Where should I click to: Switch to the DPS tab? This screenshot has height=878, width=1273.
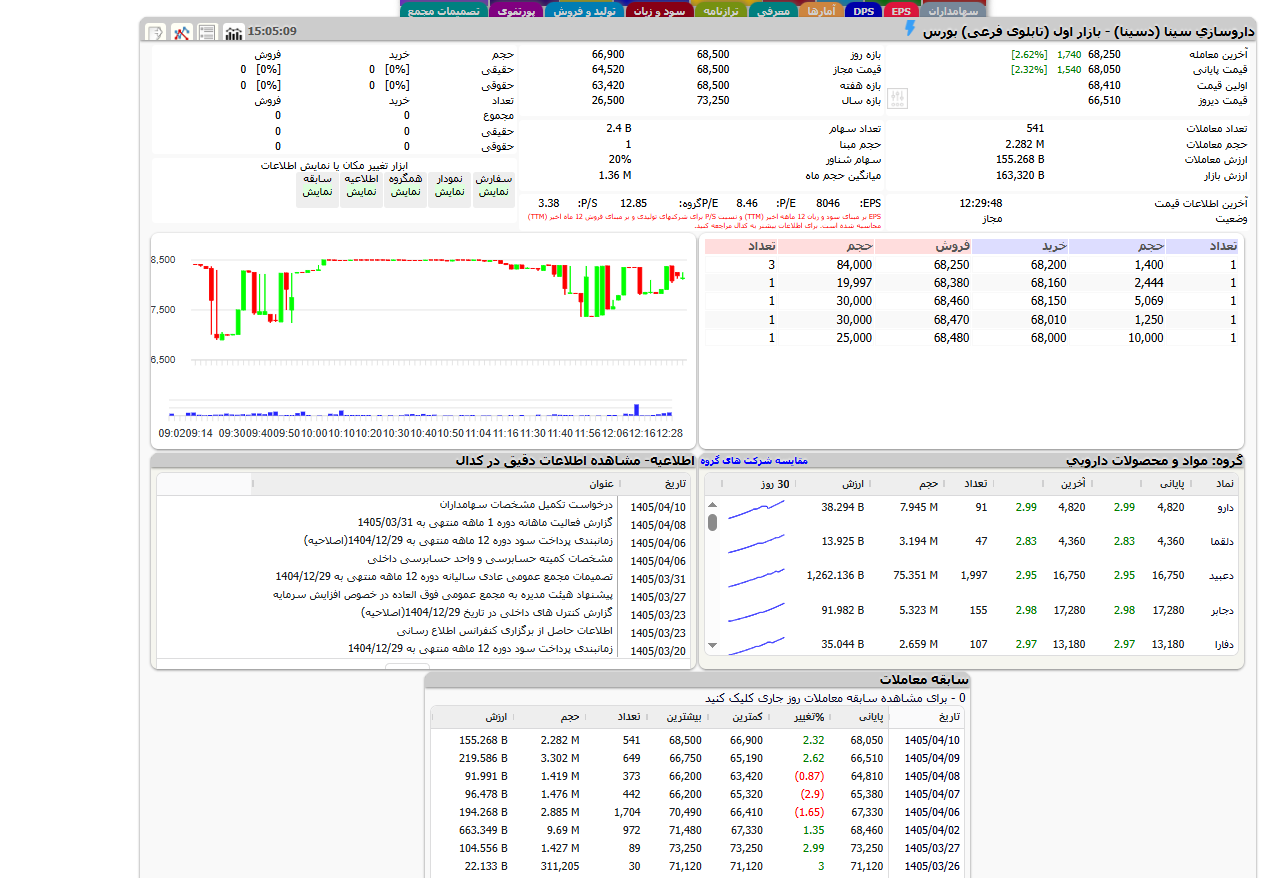tap(864, 11)
